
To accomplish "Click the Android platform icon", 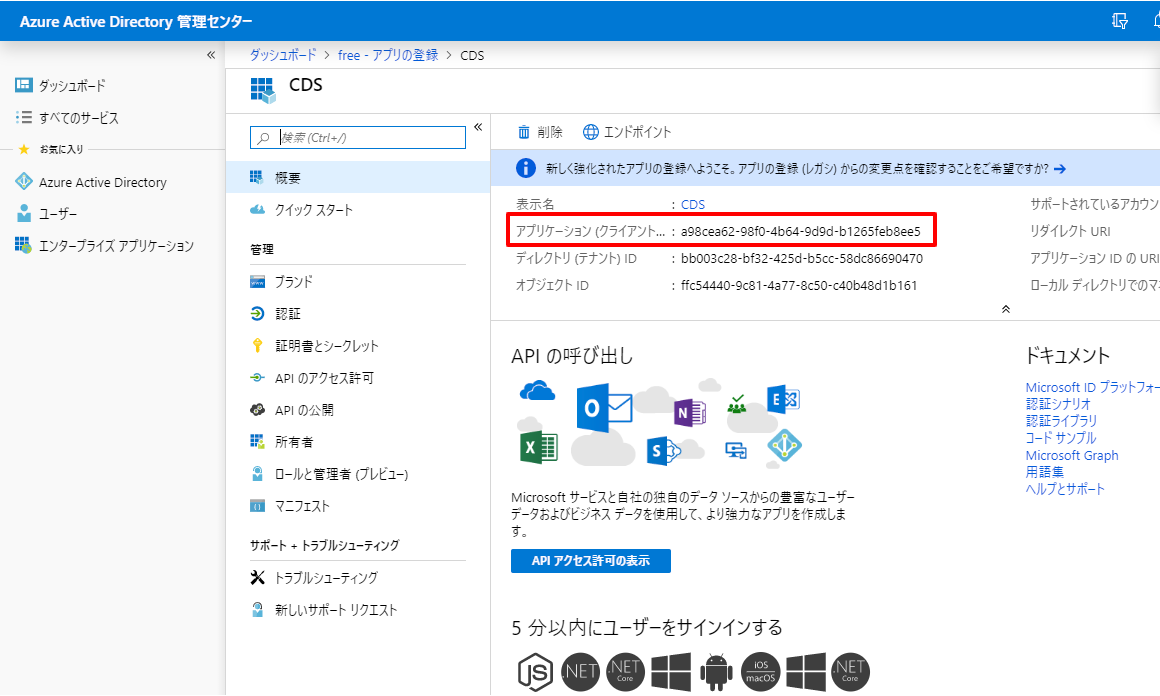I will pyautogui.click(x=716, y=672).
